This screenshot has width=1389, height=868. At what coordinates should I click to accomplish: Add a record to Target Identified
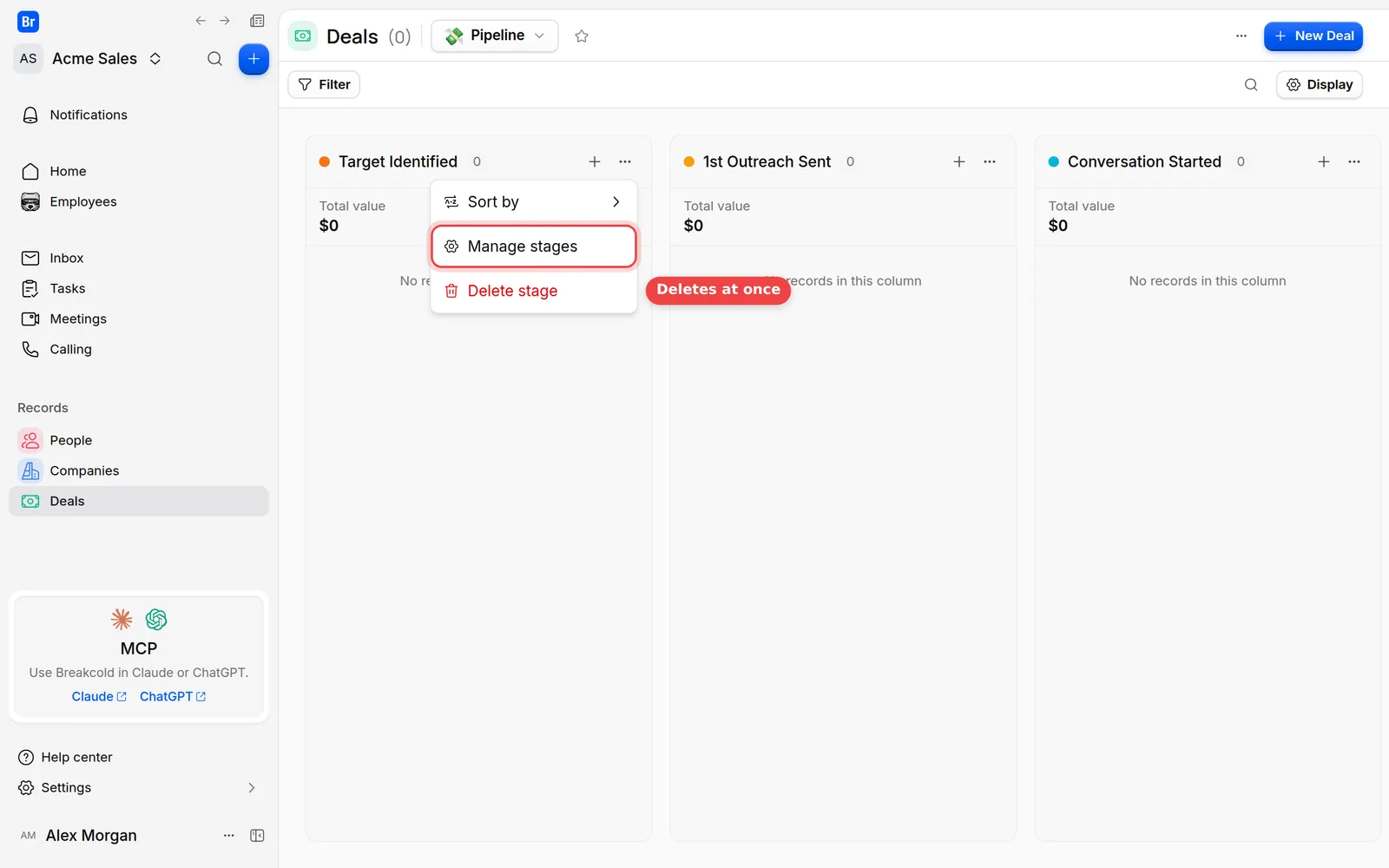595,161
